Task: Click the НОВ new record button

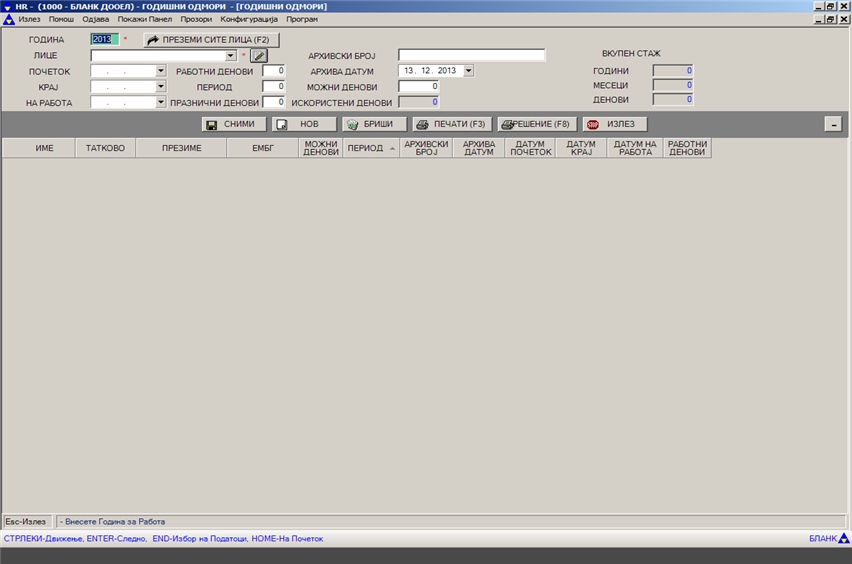Action: pos(303,125)
